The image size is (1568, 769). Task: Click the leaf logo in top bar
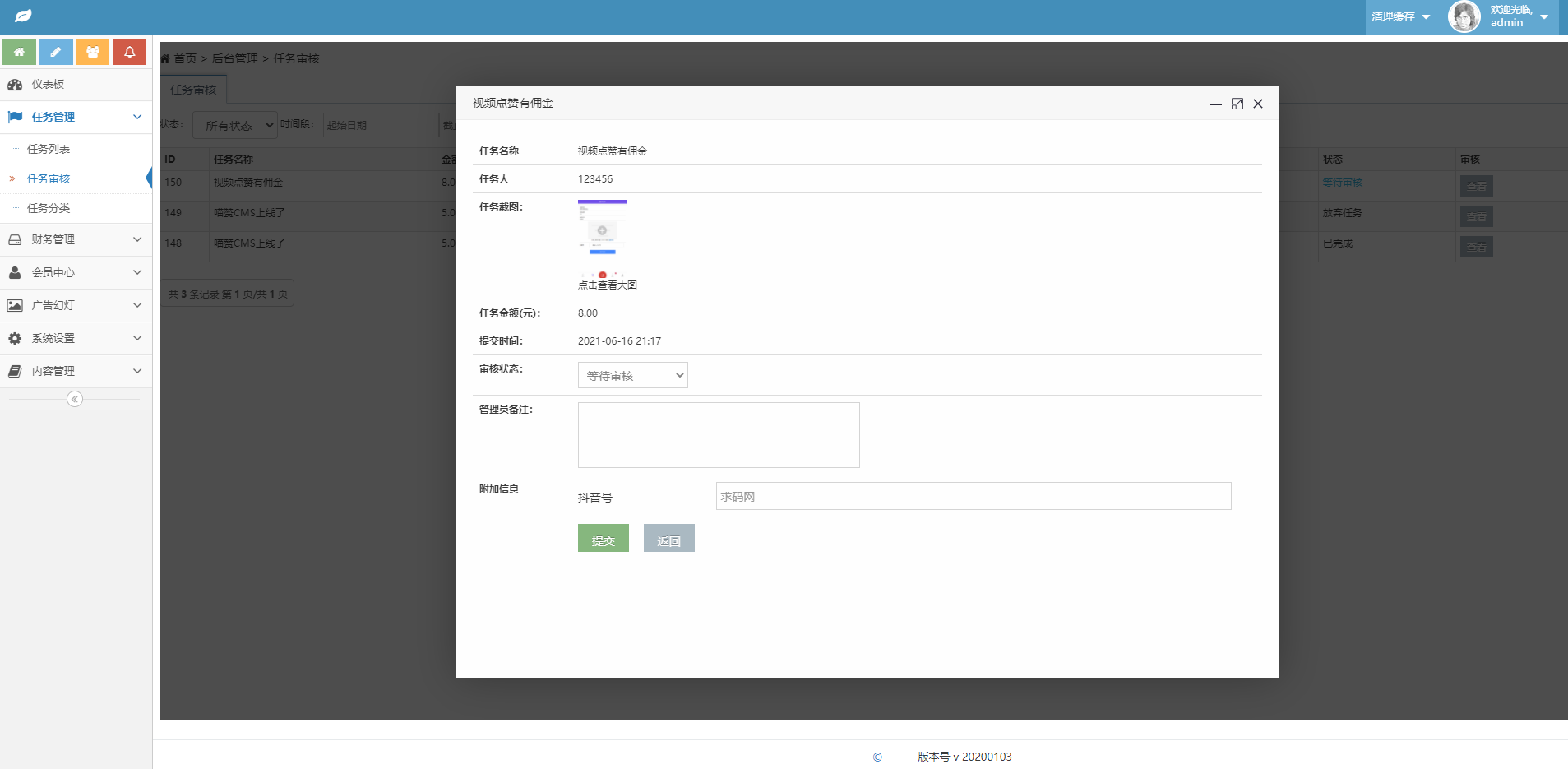coord(23,16)
